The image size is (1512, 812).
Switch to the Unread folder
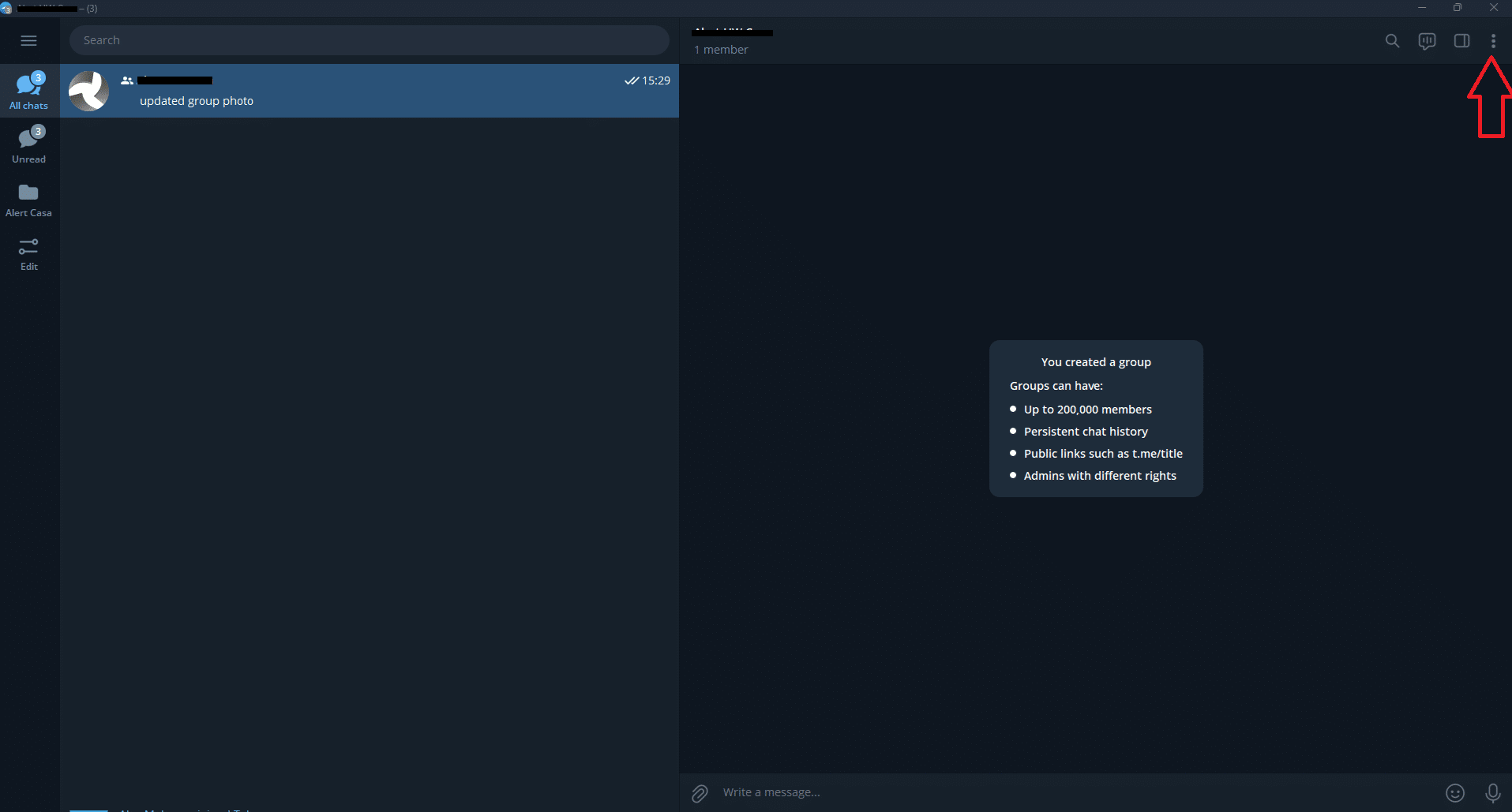[29, 144]
